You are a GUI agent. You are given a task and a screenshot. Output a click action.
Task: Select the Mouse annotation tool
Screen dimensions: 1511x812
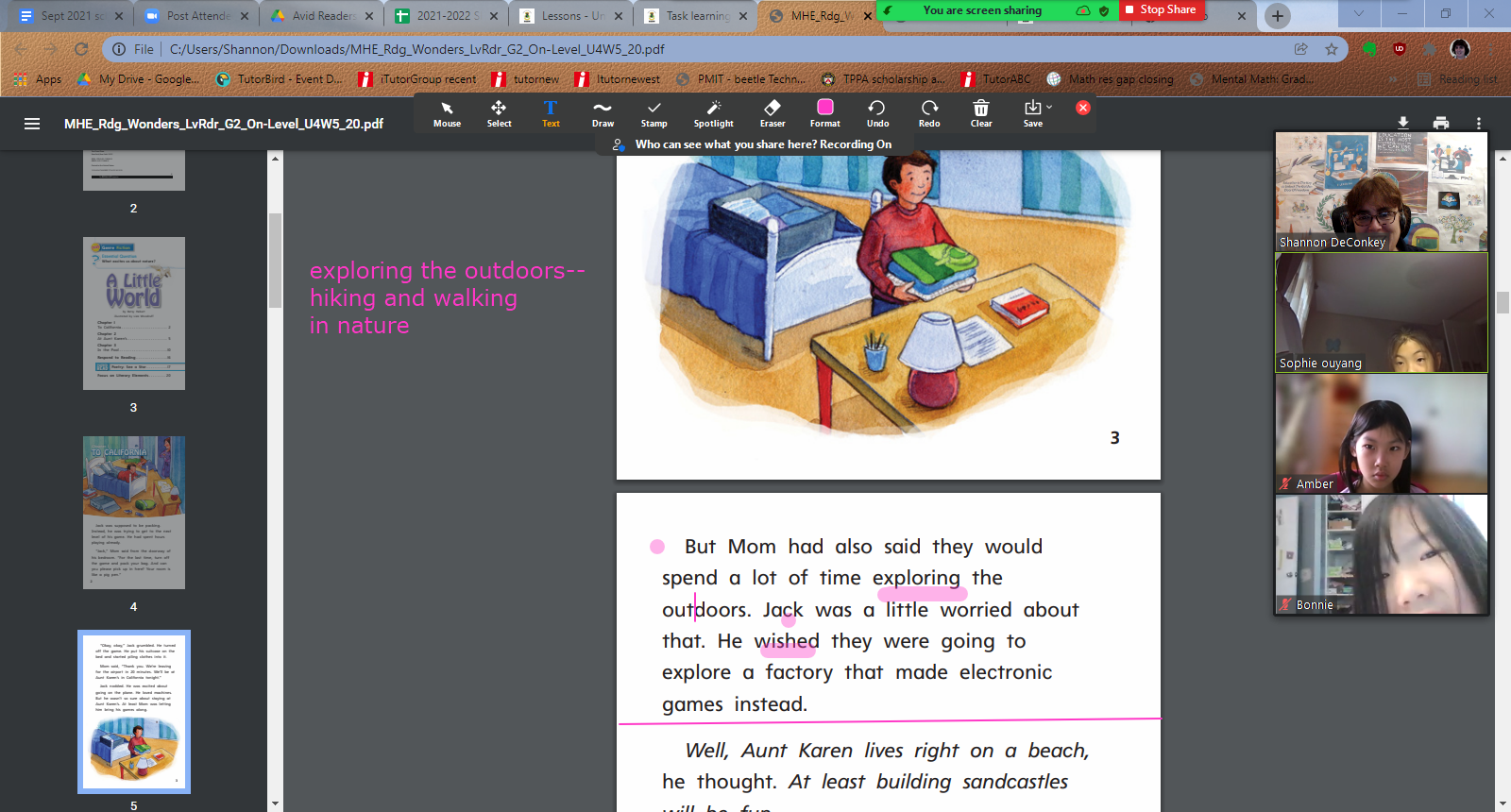(x=447, y=113)
